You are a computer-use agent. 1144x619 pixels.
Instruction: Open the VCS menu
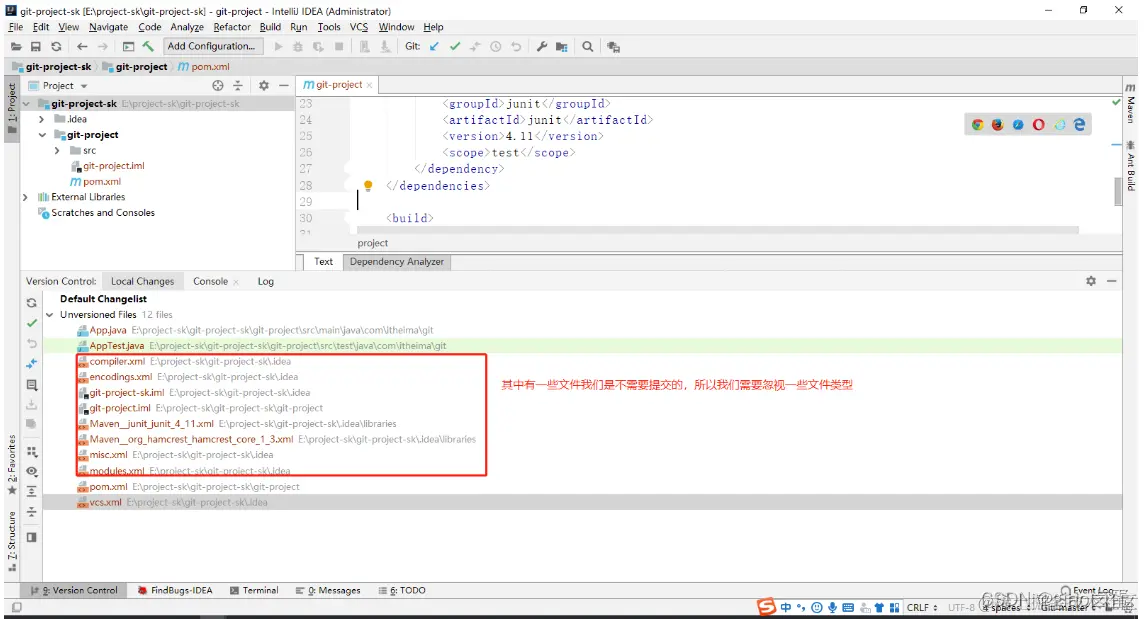pyautogui.click(x=359, y=27)
